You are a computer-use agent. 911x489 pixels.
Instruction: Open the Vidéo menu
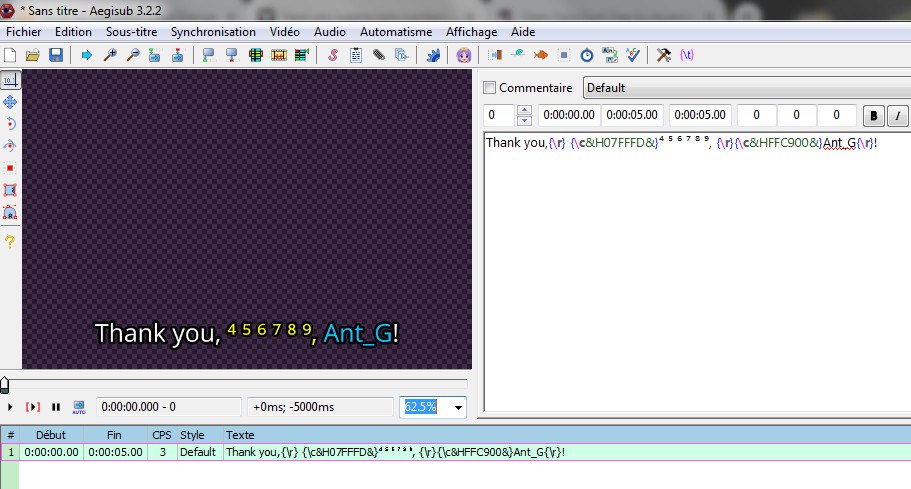click(285, 32)
